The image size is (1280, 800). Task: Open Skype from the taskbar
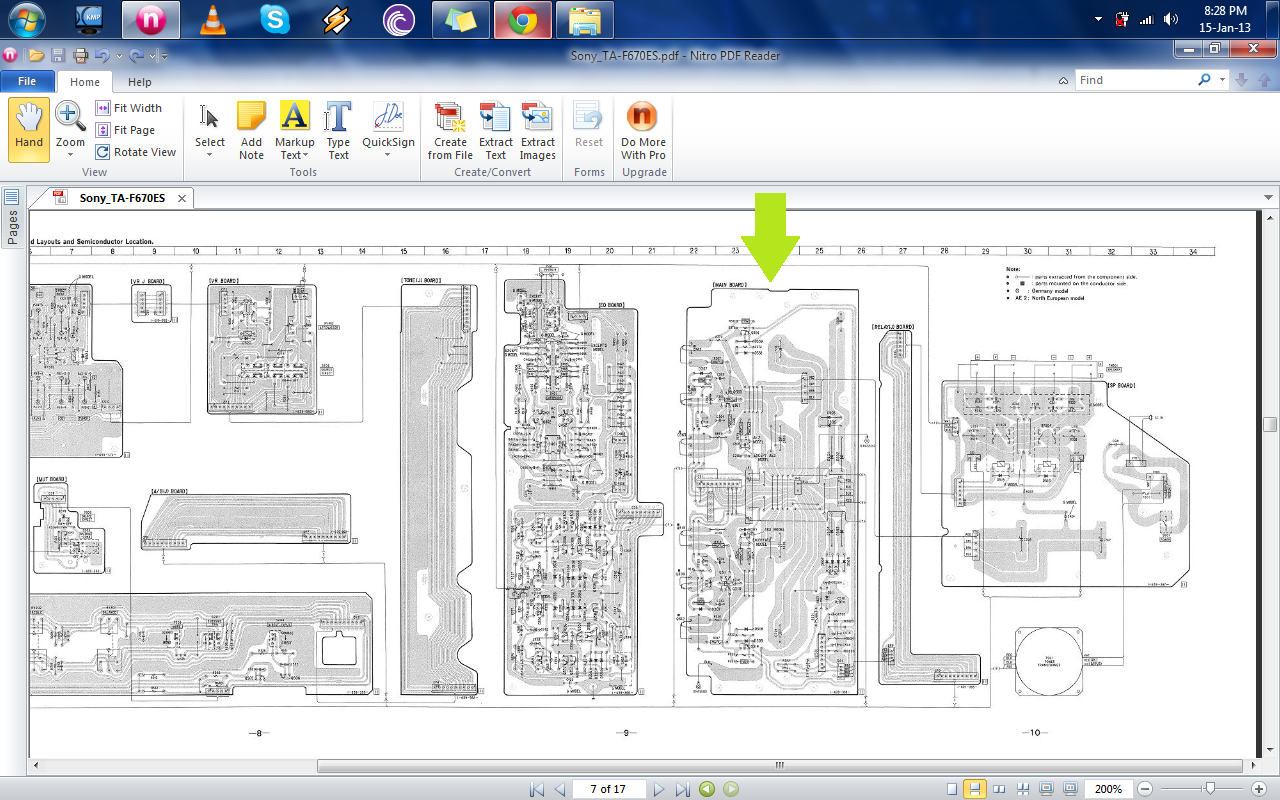point(274,19)
